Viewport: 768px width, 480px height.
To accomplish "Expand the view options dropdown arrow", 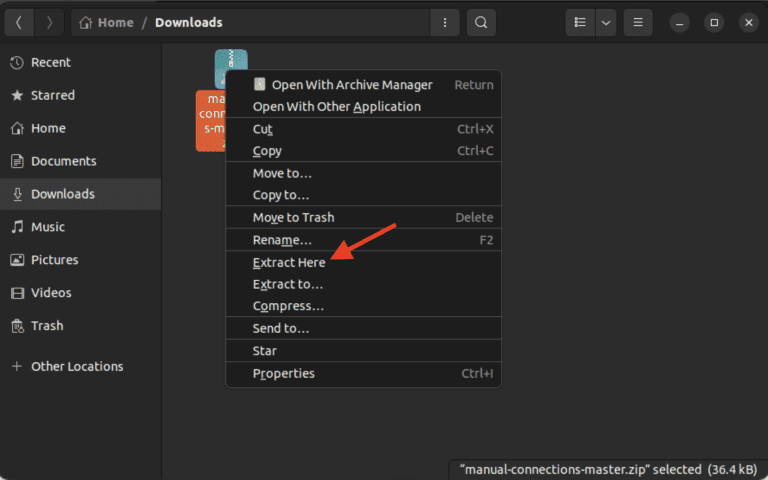I will click(605, 22).
